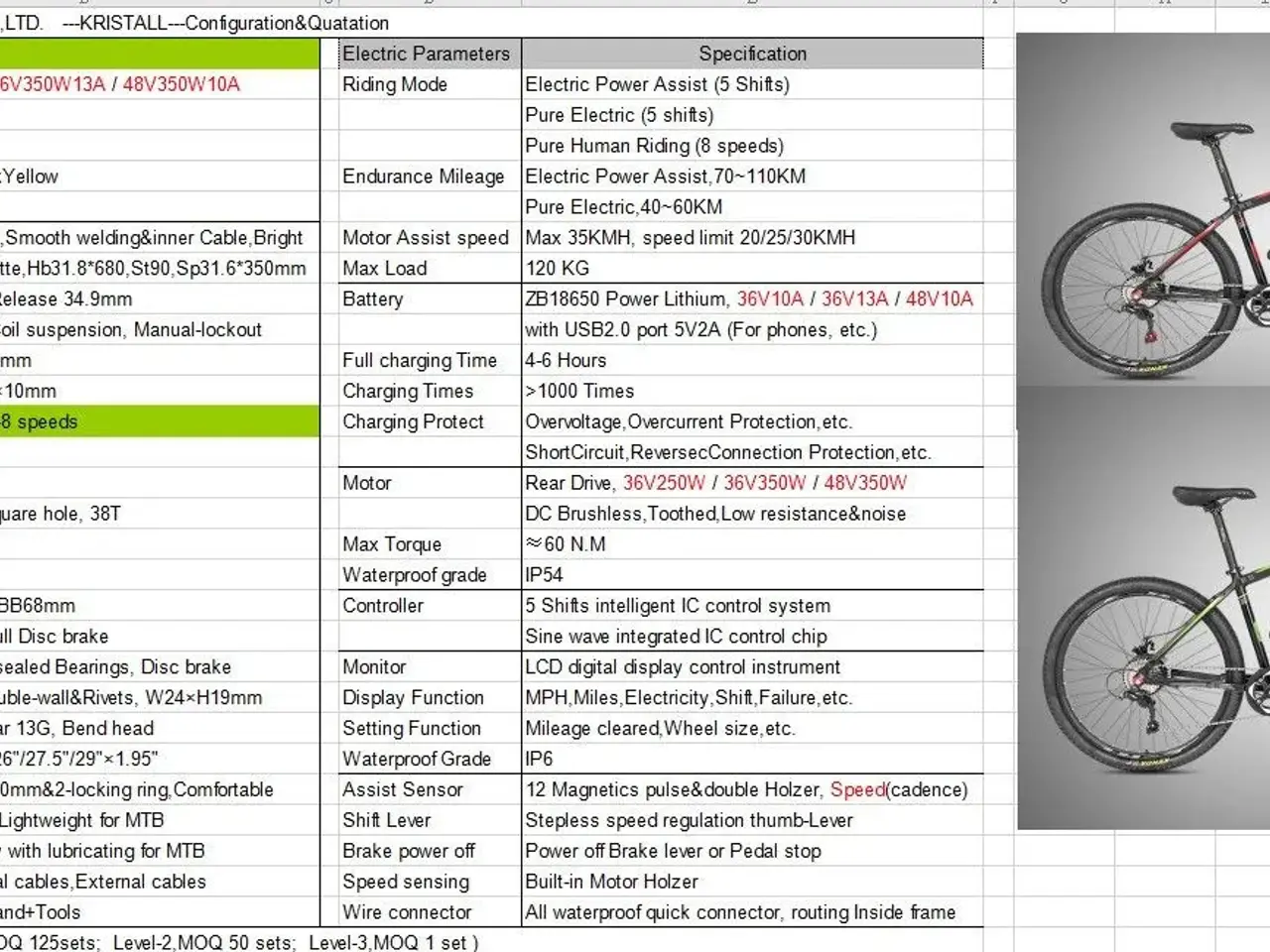
Task: Click the '120 KG' cell
Action: (x=752, y=269)
